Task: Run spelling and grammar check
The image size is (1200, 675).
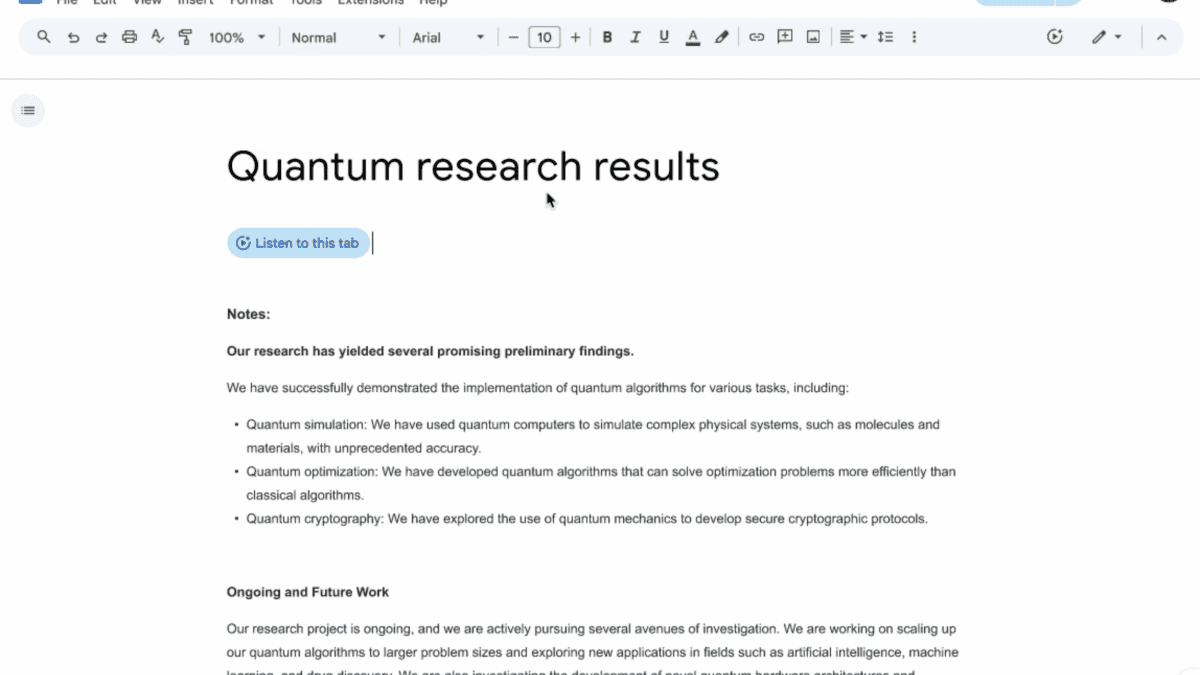Action: point(157,37)
